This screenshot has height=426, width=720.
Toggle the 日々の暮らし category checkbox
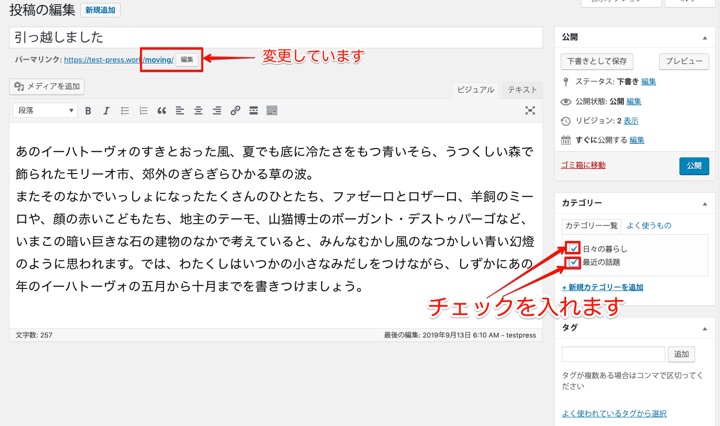[573, 248]
